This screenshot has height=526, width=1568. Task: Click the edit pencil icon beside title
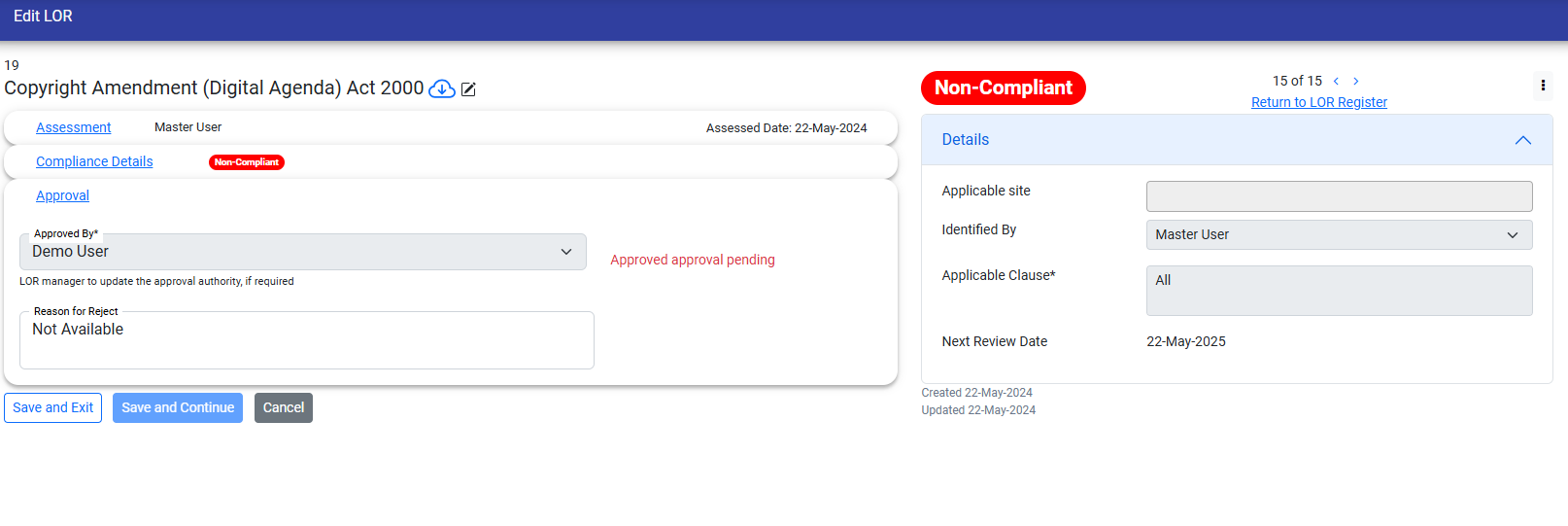click(468, 89)
